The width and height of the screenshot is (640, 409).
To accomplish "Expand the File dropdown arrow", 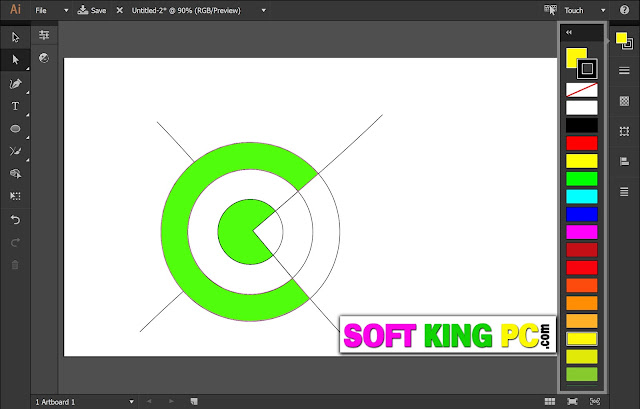I will [x=66, y=10].
